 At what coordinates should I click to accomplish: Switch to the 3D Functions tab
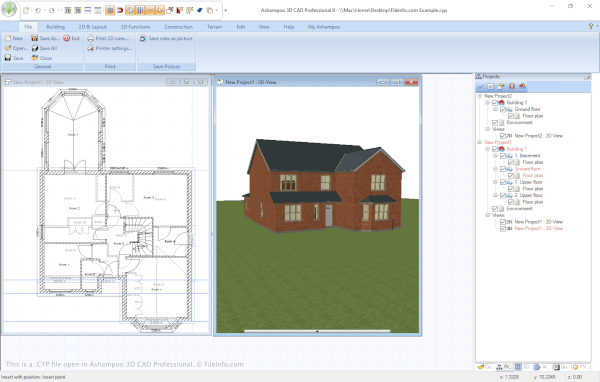(x=135, y=27)
